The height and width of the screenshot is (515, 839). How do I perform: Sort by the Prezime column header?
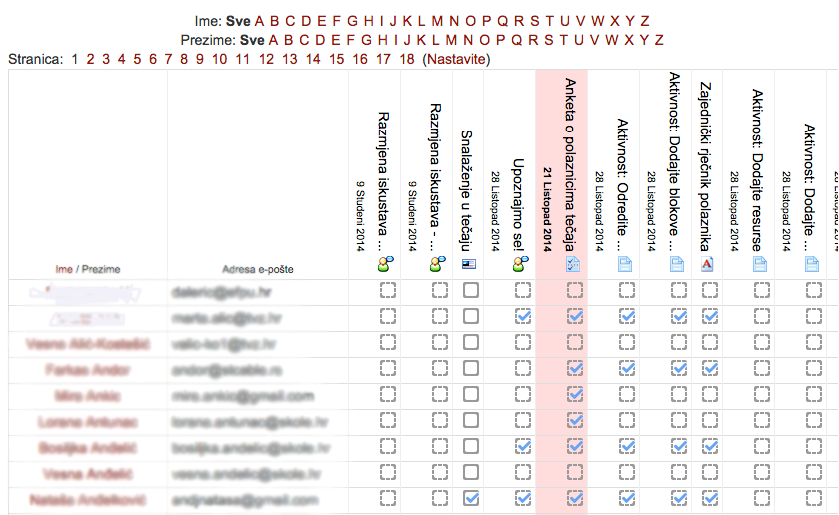click(x=101, y=269)
